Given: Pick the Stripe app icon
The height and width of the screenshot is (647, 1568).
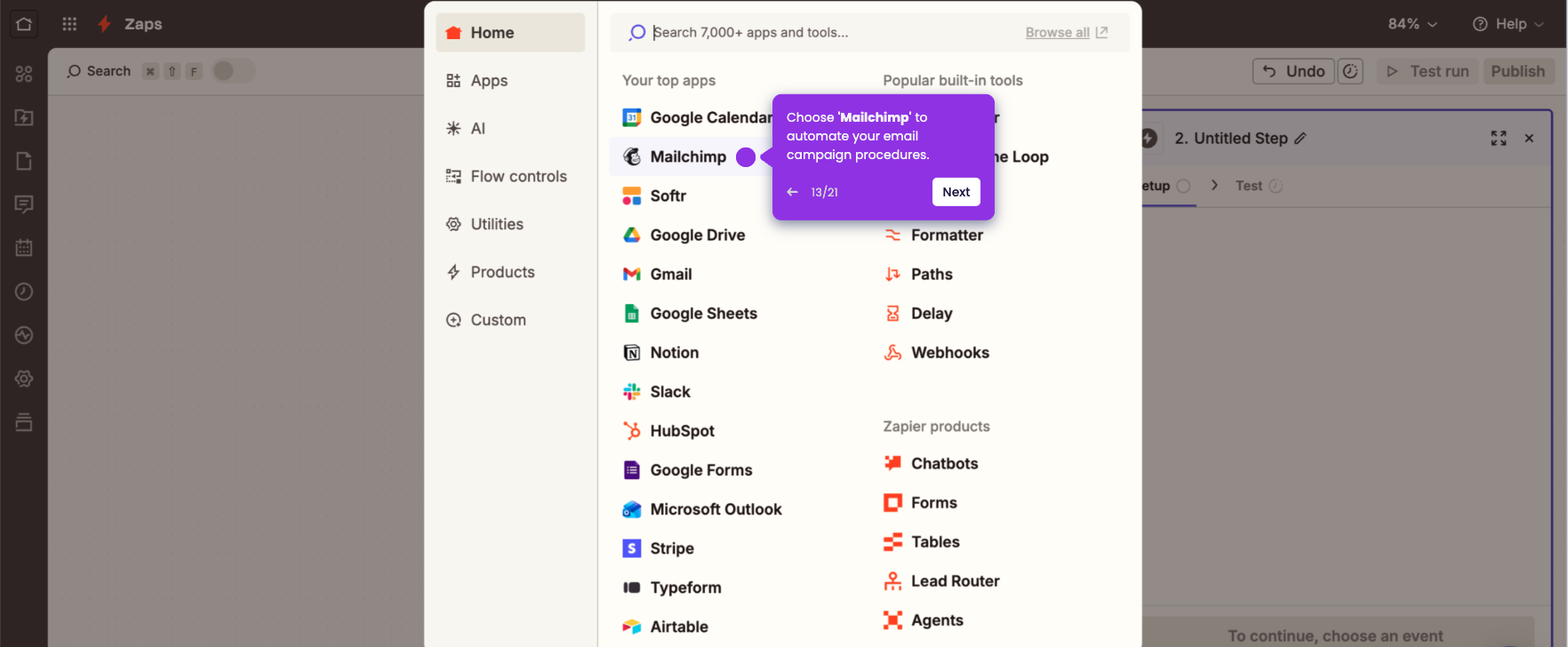Looking at the screenshot, I should click(x=632, y=548).
